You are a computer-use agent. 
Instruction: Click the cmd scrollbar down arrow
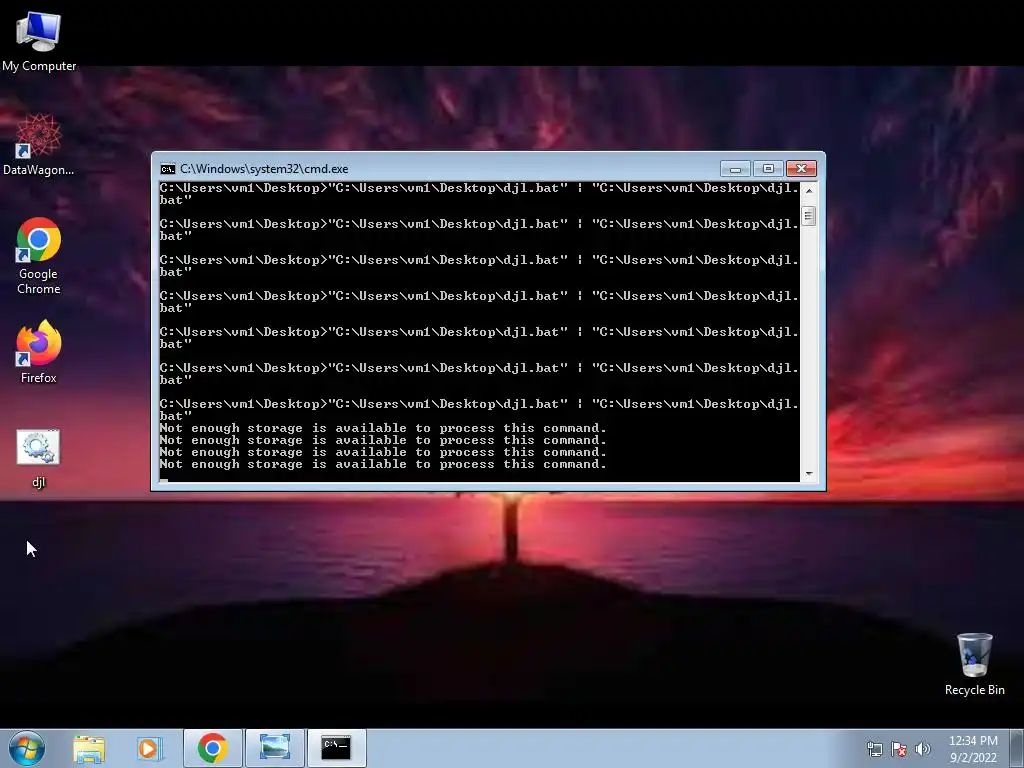(x=809, y=474)
